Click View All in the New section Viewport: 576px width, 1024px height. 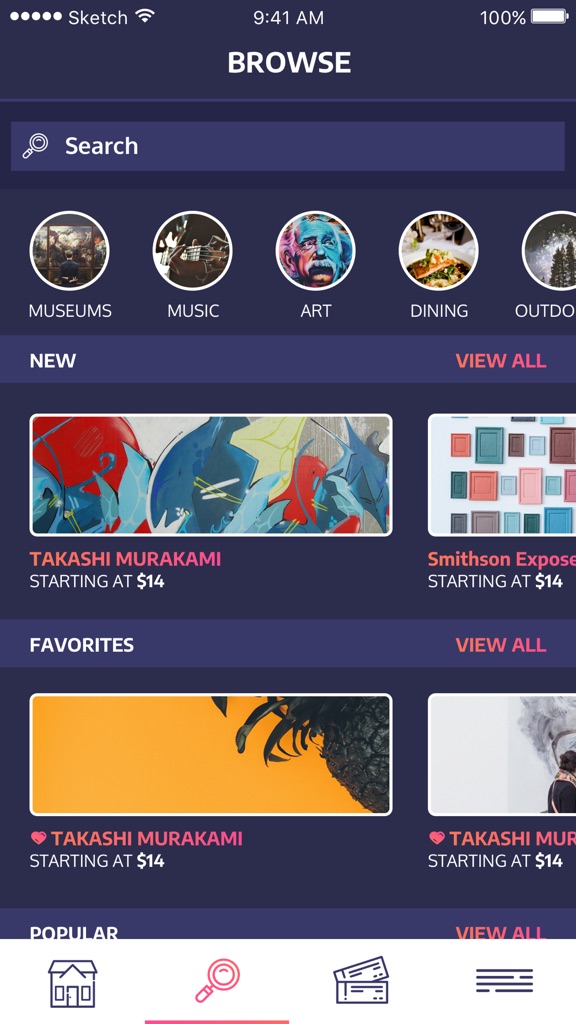click(501, 360)
